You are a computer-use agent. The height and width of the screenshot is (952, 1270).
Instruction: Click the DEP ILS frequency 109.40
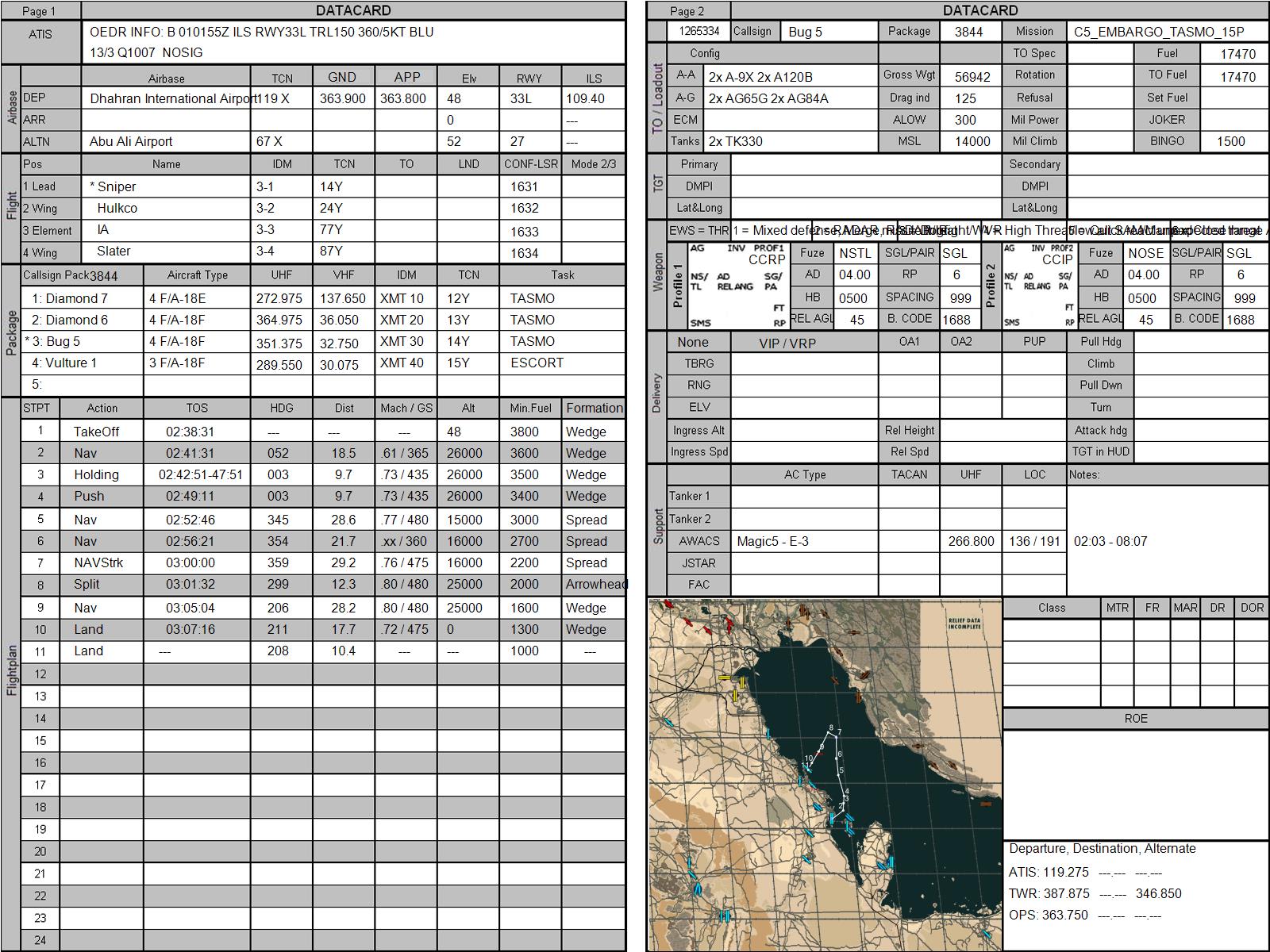pos(586,99)
